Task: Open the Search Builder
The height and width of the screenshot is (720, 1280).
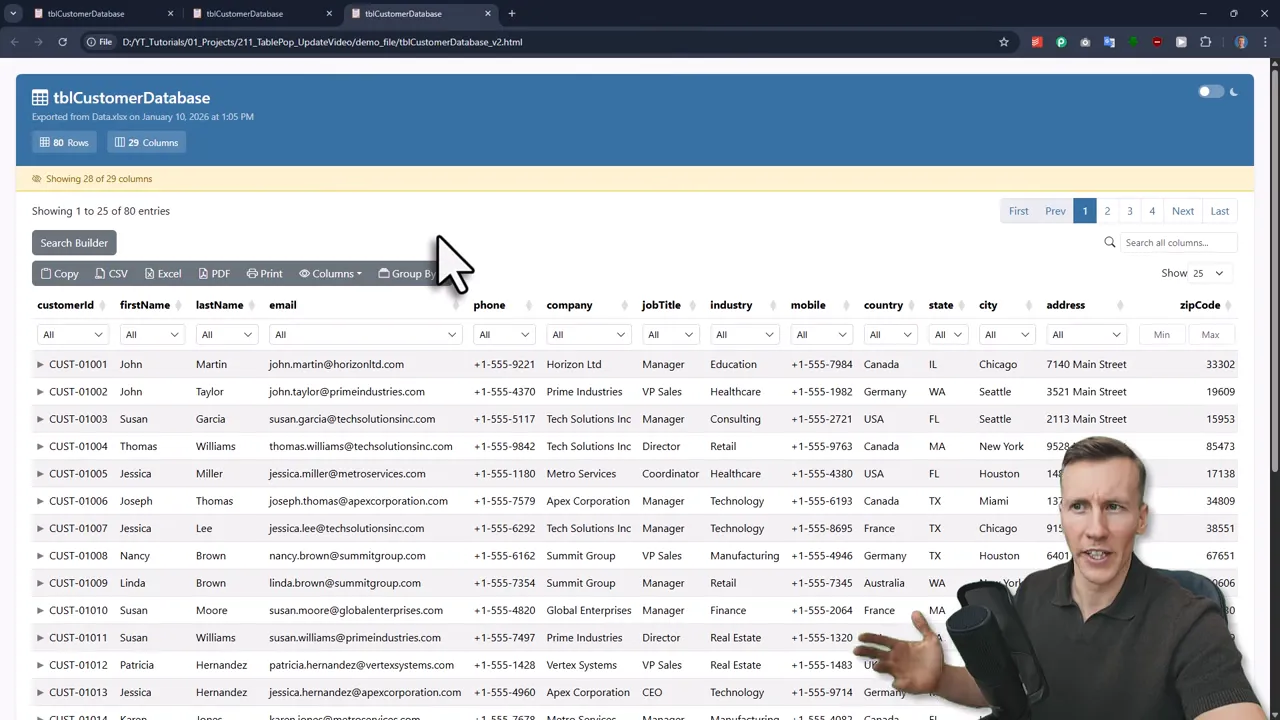Action: tap(73, 242)
